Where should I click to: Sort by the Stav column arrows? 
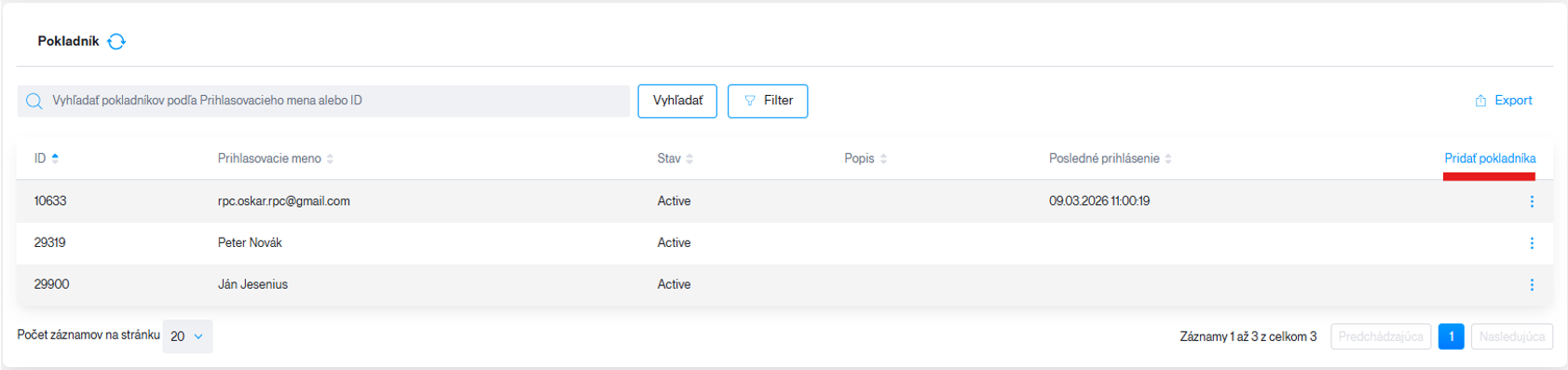pyautogui.click(x=689, y=159)
